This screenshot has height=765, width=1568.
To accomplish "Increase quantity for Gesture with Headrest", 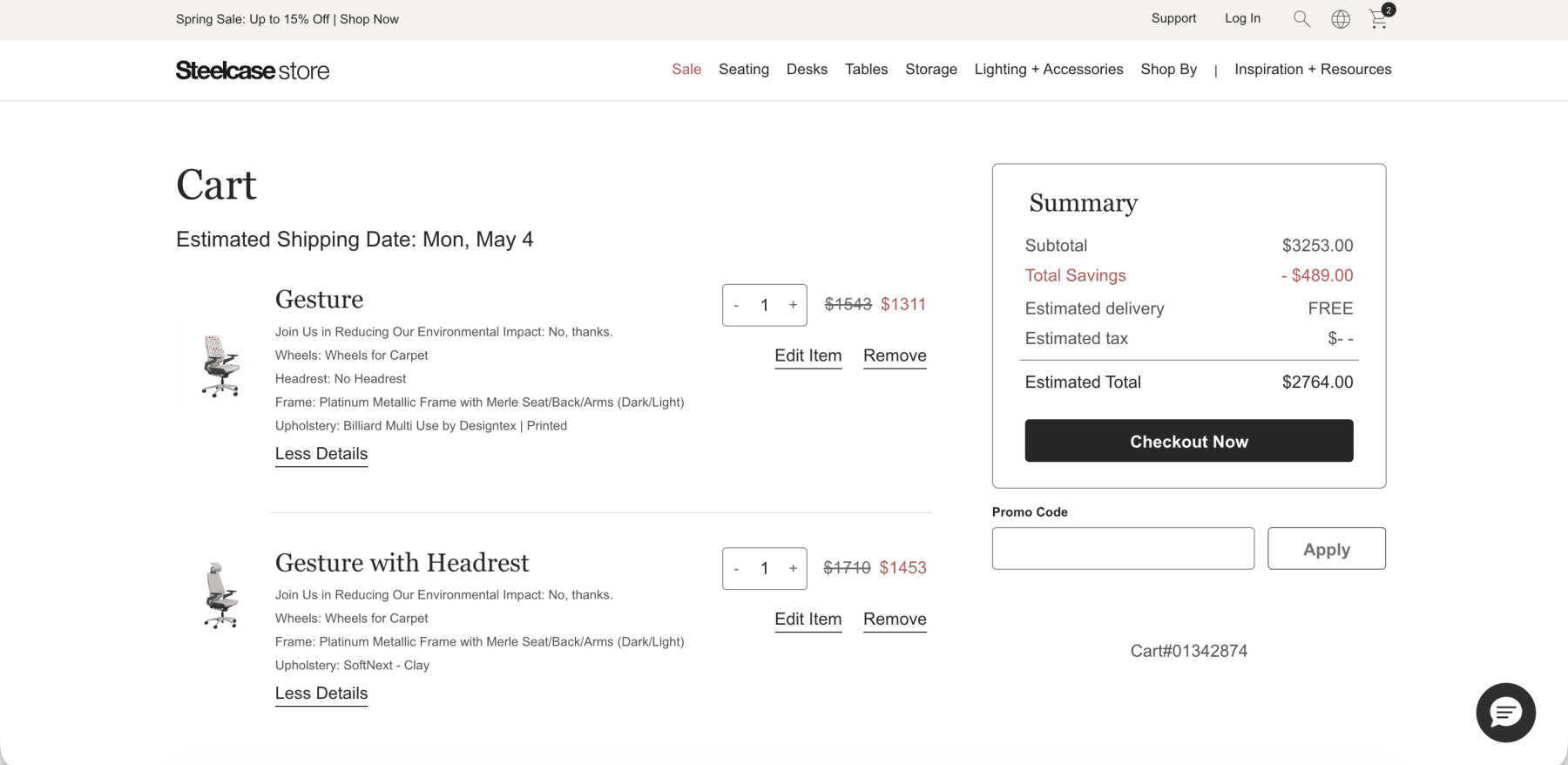I will [793, 568].
